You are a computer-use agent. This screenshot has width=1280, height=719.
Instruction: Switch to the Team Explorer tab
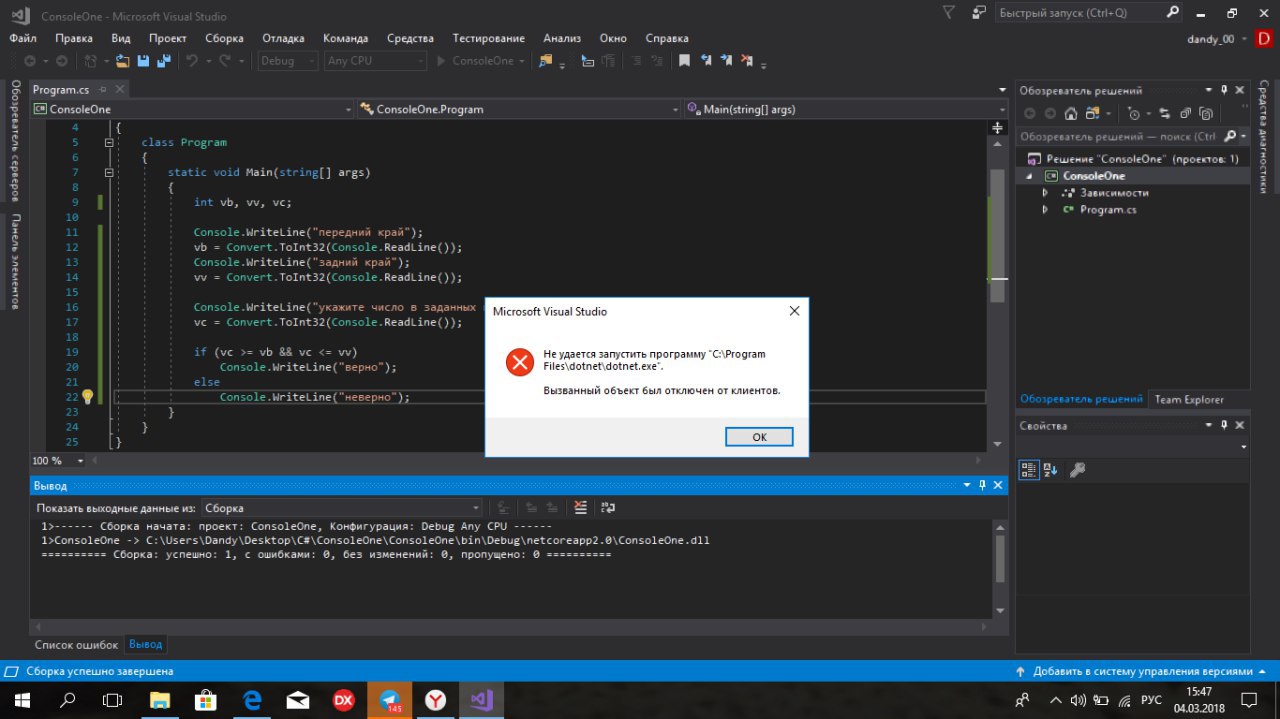1189,399
